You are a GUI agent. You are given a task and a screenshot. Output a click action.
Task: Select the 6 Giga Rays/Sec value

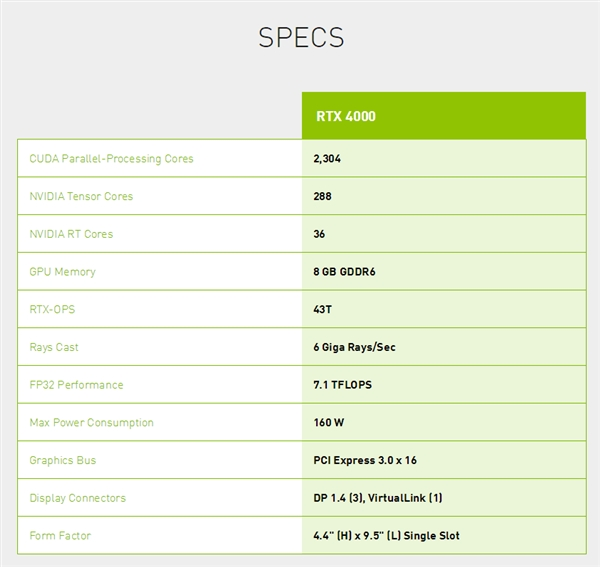pyautogui.click(x=354, y=347)
